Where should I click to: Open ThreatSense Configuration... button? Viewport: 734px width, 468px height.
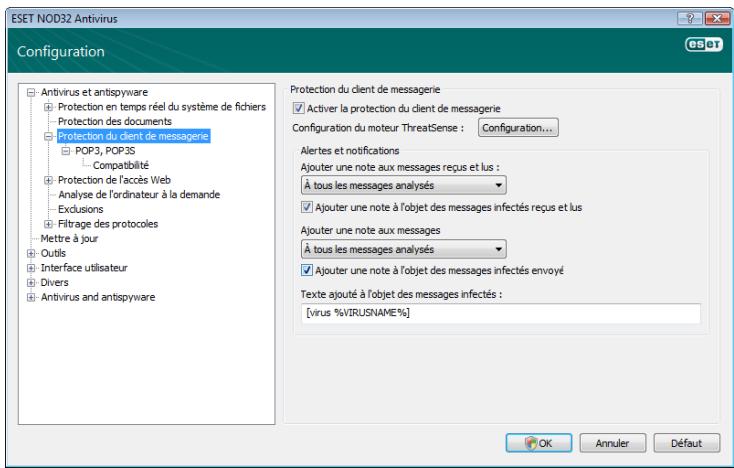coord(518,128)
